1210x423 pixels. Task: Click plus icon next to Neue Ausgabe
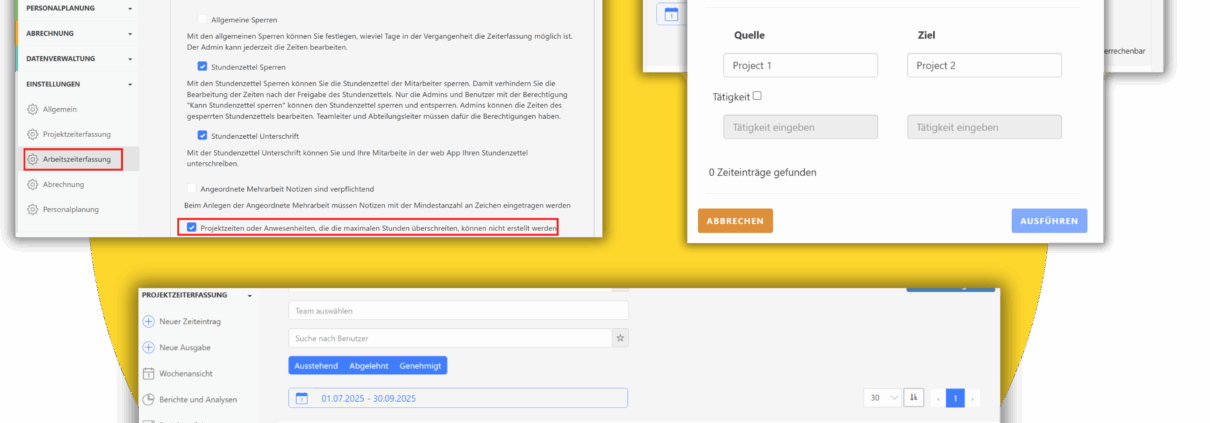click(148, 347)
